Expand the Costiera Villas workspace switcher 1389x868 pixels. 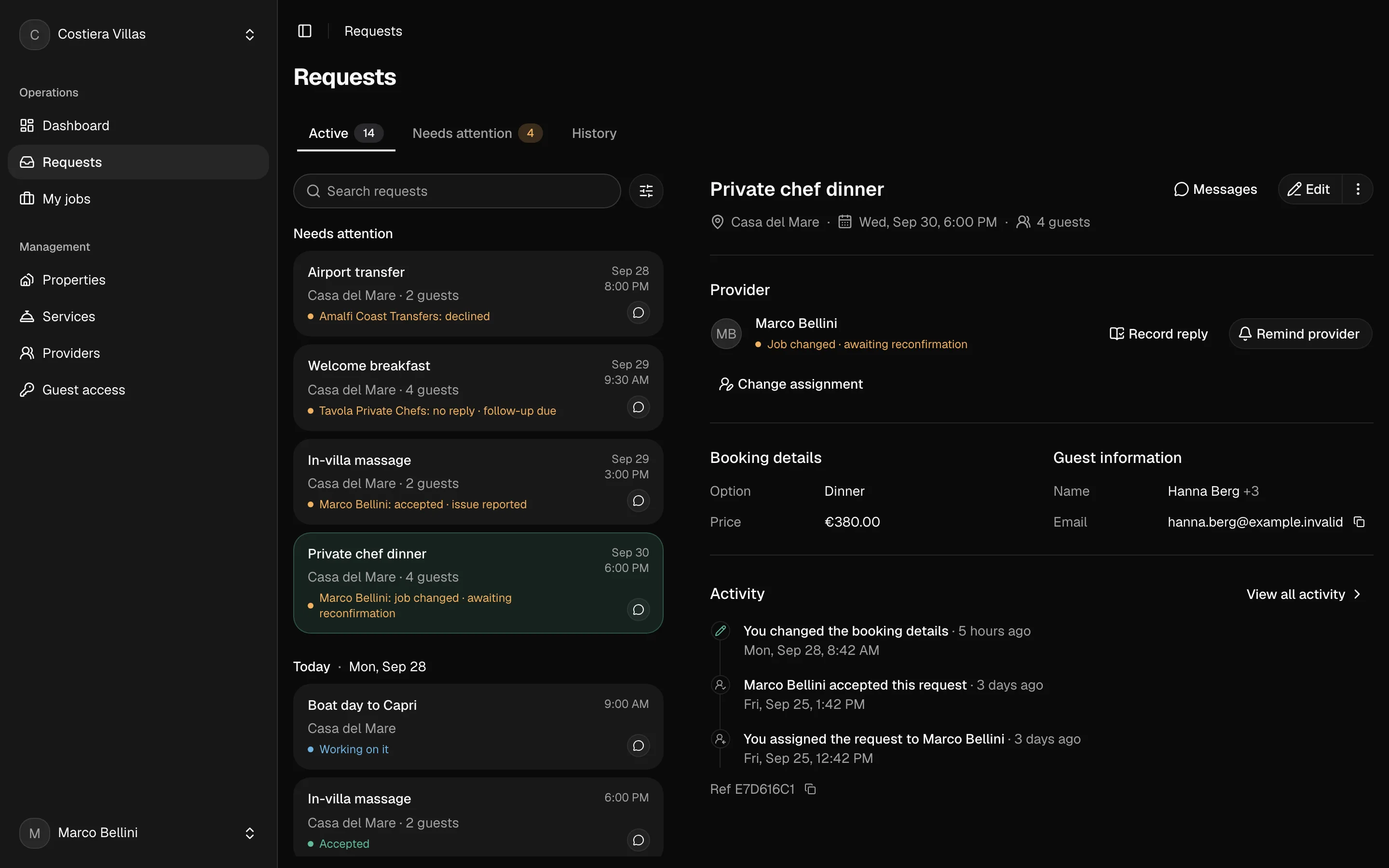(138, 34)
